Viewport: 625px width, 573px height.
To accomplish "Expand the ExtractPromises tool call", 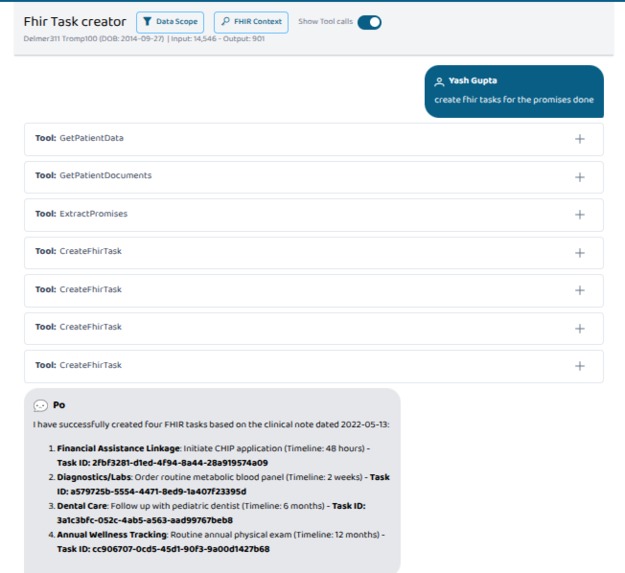I will (x=580, y=215).
